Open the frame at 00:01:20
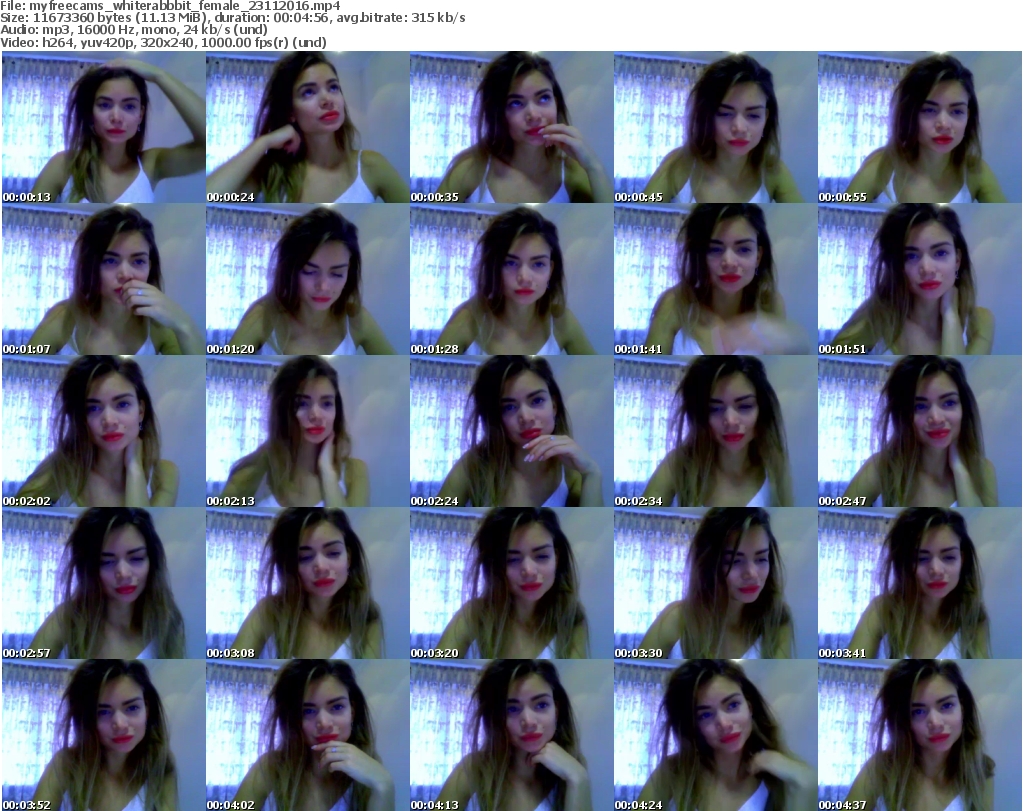 tap(308, 279)
